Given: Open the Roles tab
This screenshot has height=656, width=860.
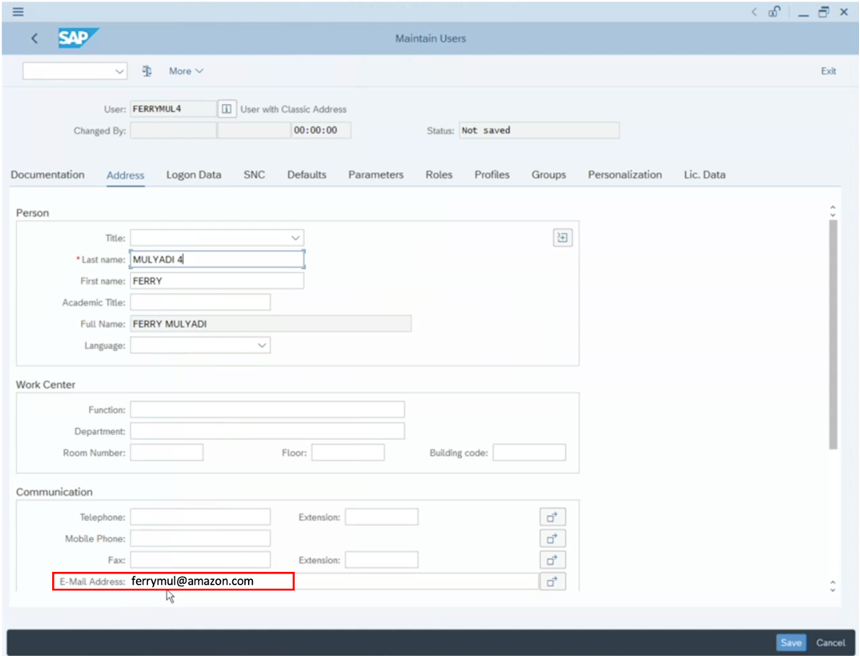Looking at the screenshot, I should (x=439, y=174).
